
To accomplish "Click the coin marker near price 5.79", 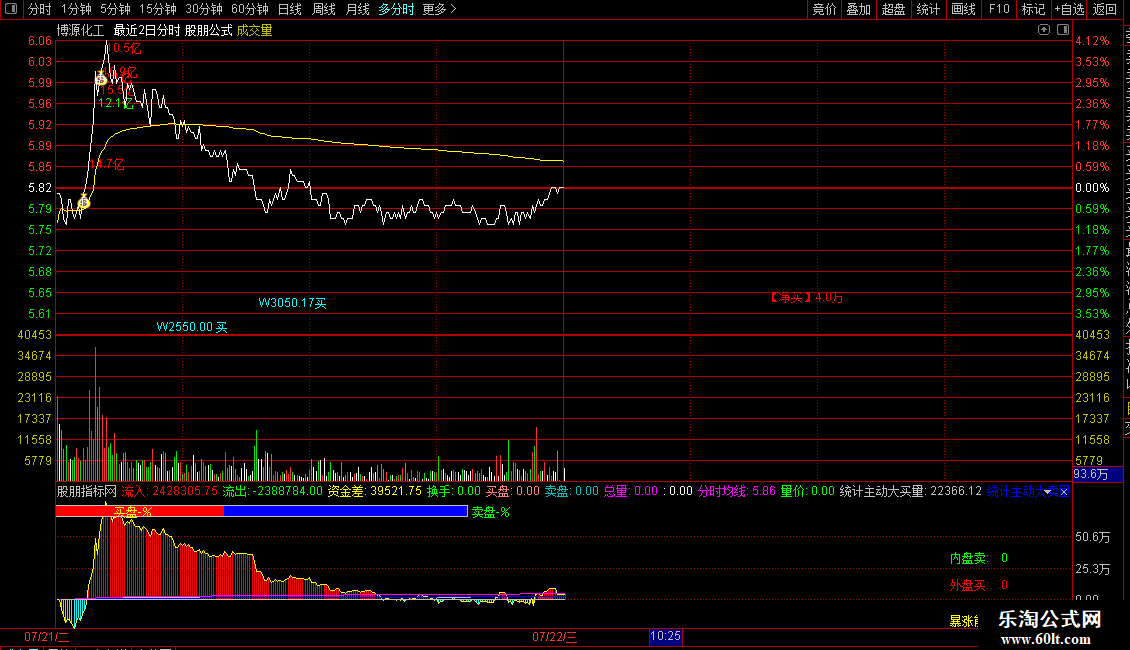I will coord(84,202).
